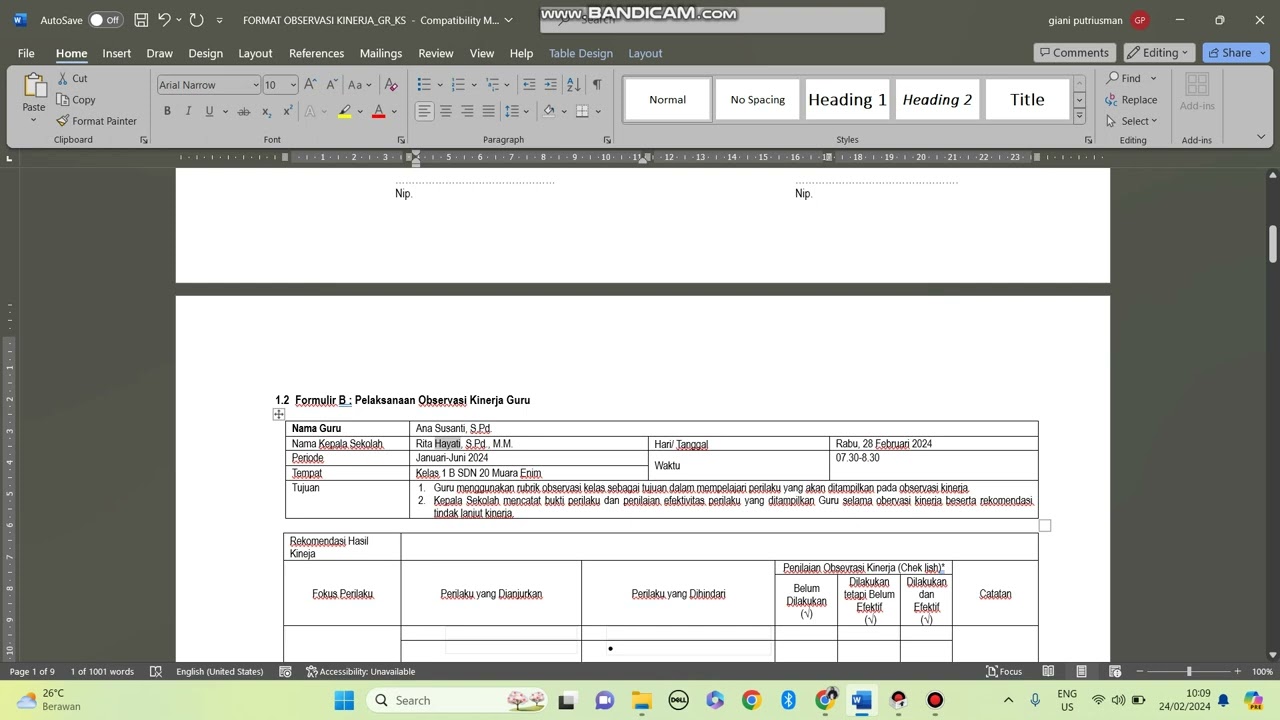
Task: Click the Replace button
Action: point(1131,100)
